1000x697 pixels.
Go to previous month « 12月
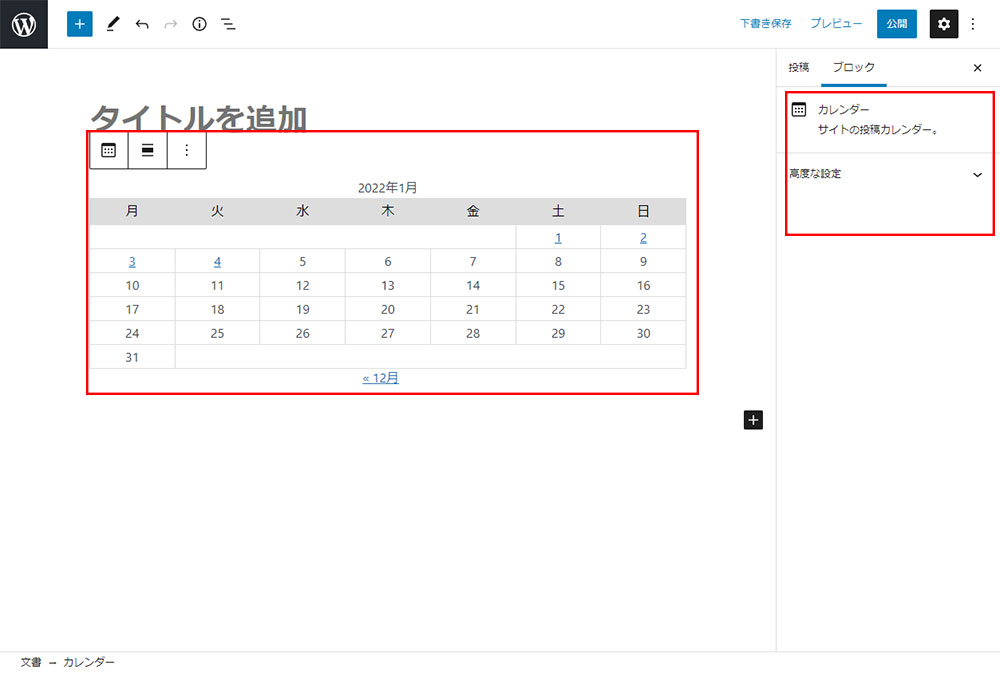(x=380, y=378)
